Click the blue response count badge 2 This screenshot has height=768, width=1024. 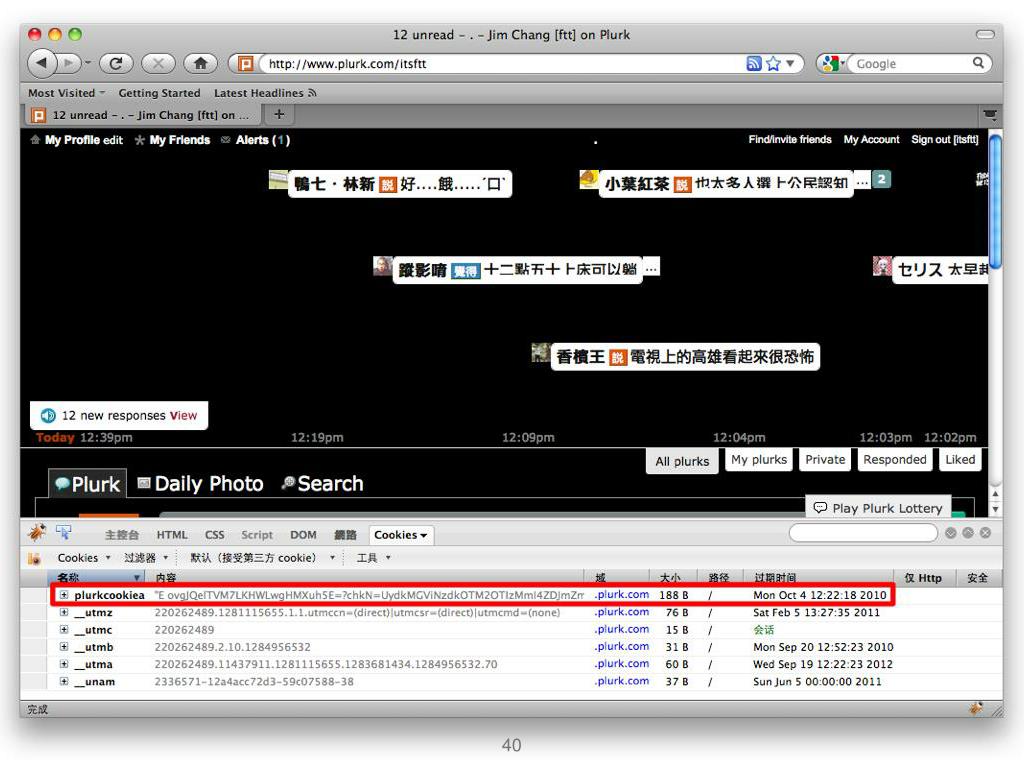[x=881, y=179]
